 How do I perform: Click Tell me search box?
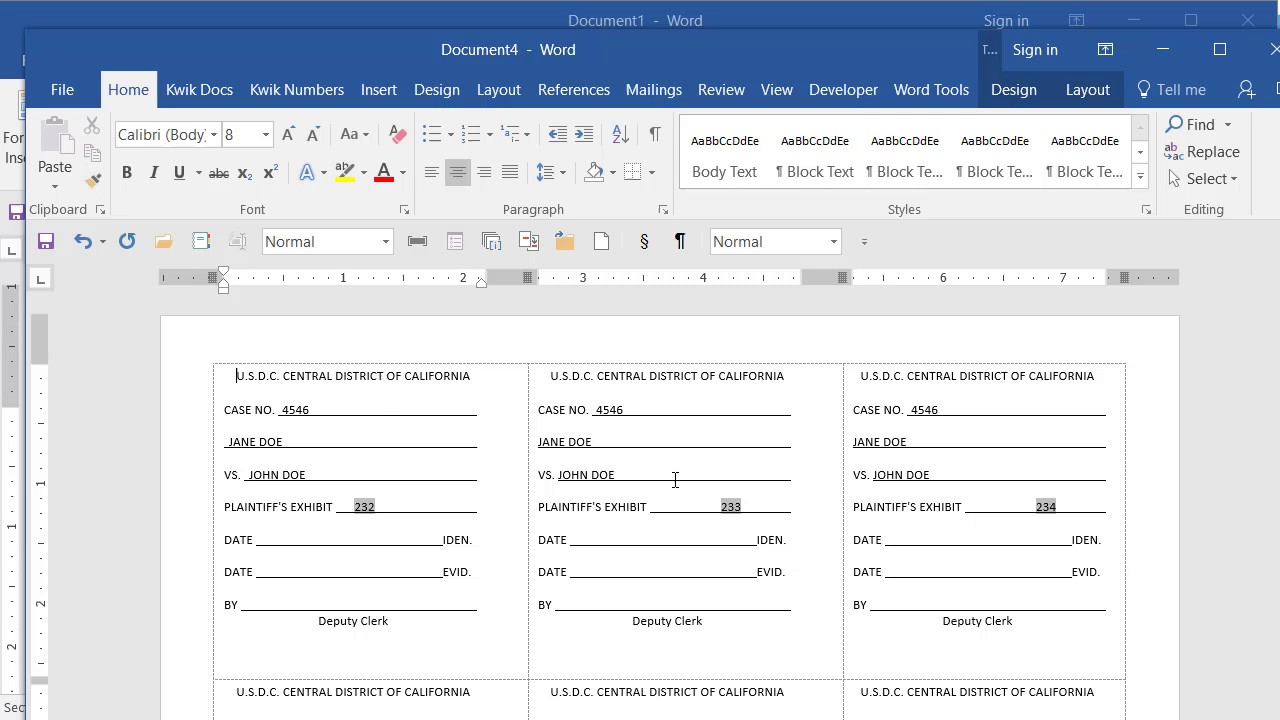click(x=1171, y=89)
